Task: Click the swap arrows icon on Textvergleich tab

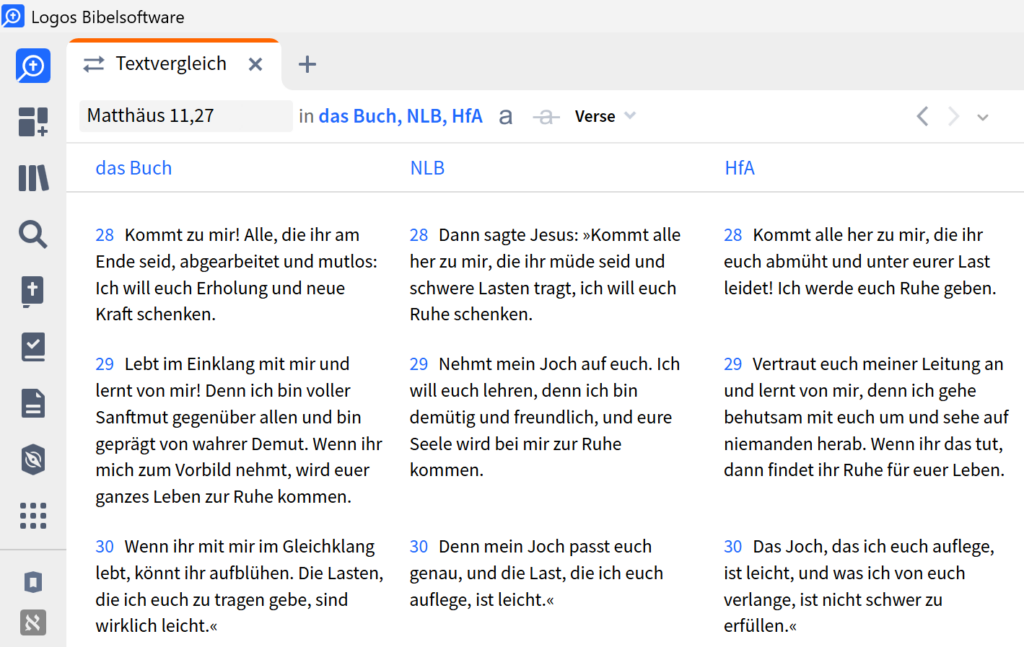Action: tap(93, 64)
